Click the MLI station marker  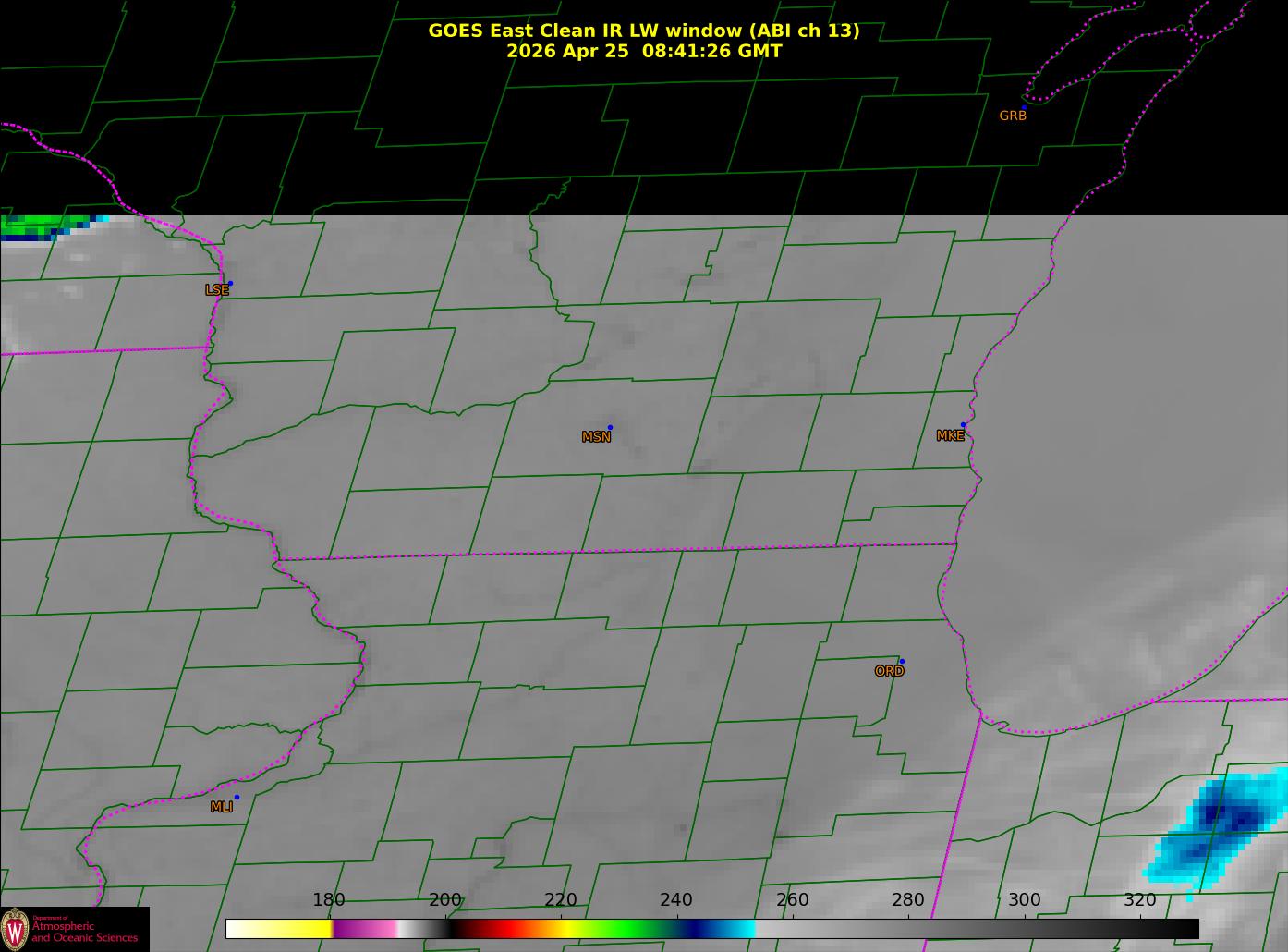[237, 797]
